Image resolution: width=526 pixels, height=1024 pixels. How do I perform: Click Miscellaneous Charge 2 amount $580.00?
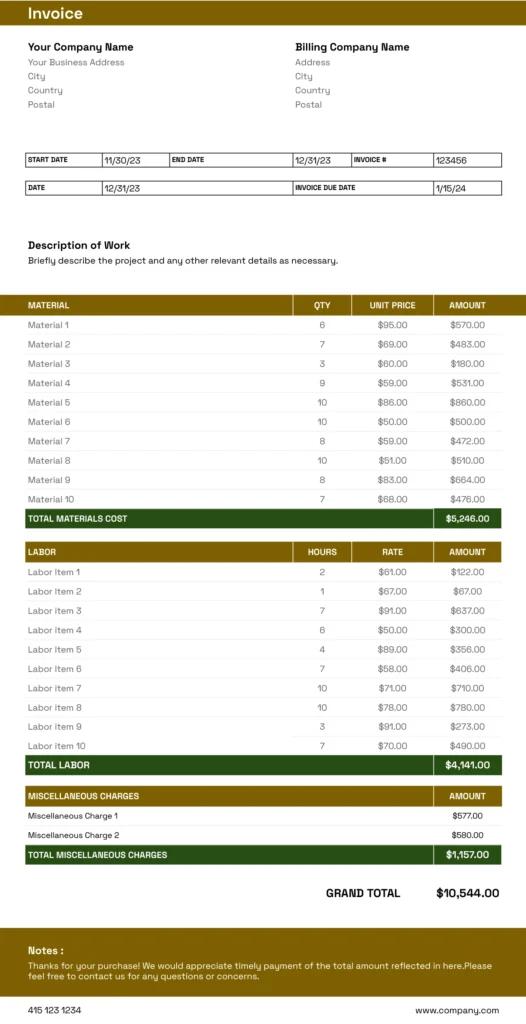pos(467,835)
